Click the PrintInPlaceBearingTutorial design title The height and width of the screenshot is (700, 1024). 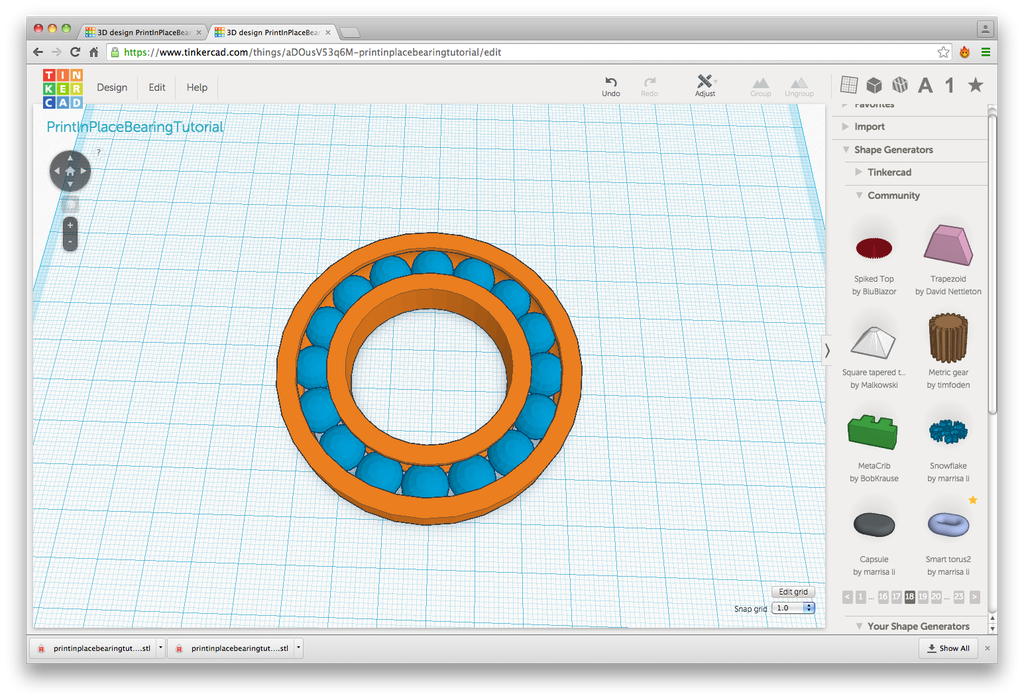click(x=135, y=127)
